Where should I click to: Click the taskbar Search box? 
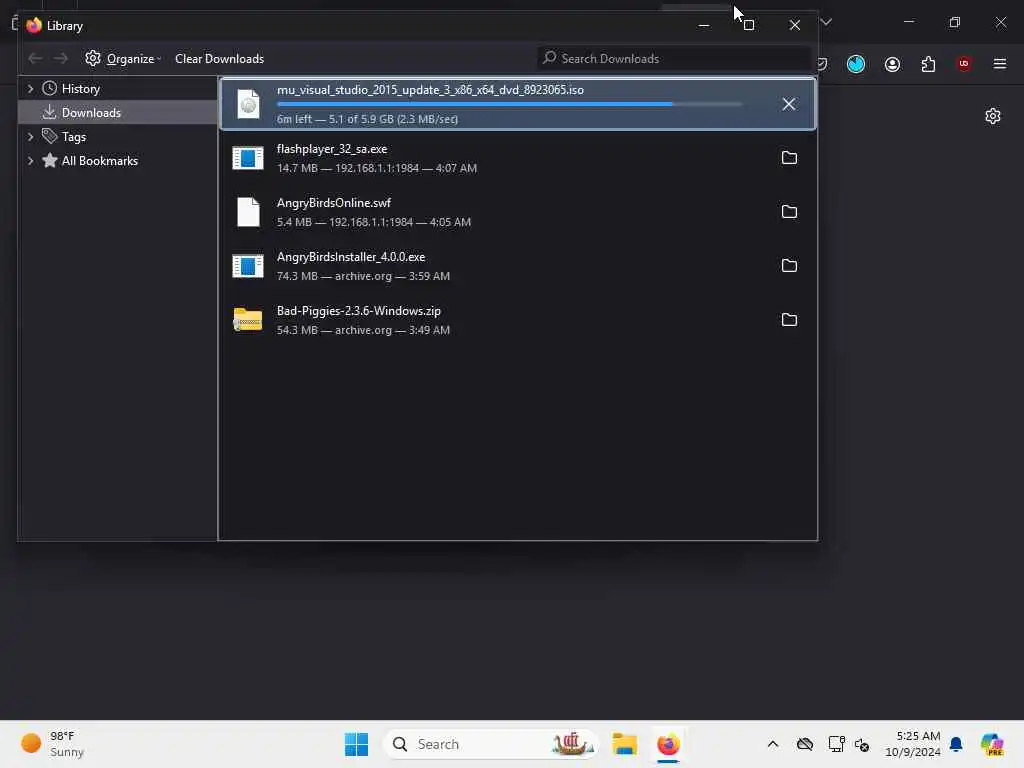pyautogui.click(x=491, y=744)
